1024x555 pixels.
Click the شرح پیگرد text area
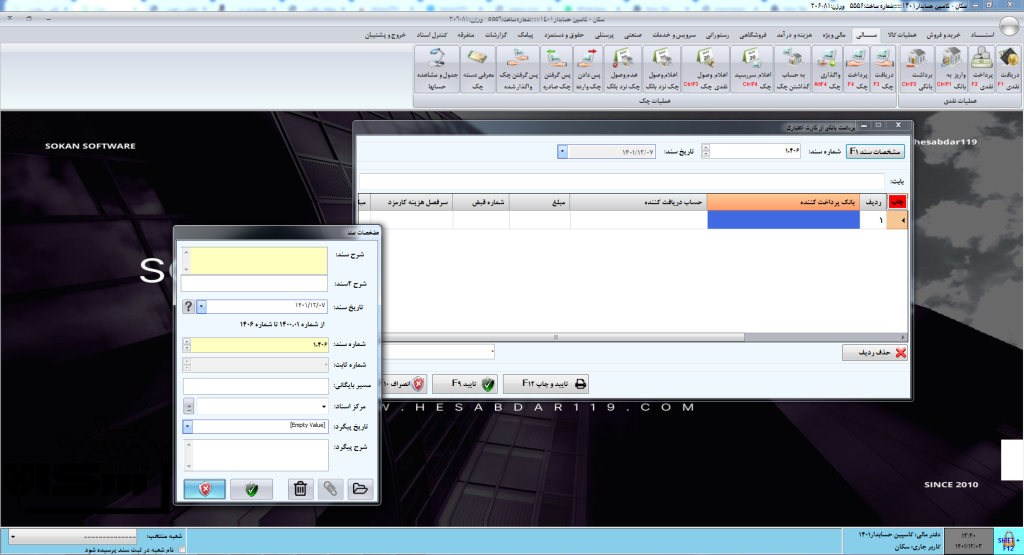[x=260, y=455]
